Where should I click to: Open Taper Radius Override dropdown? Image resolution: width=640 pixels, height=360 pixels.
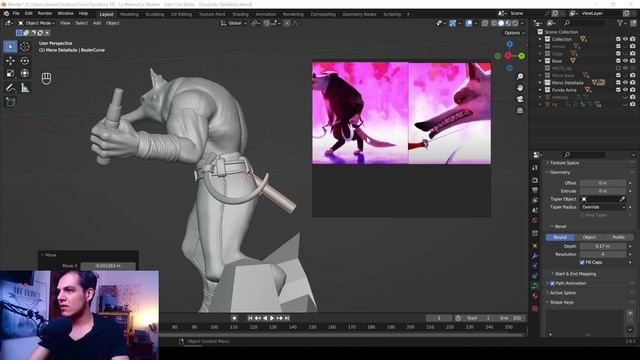(603, 207)
